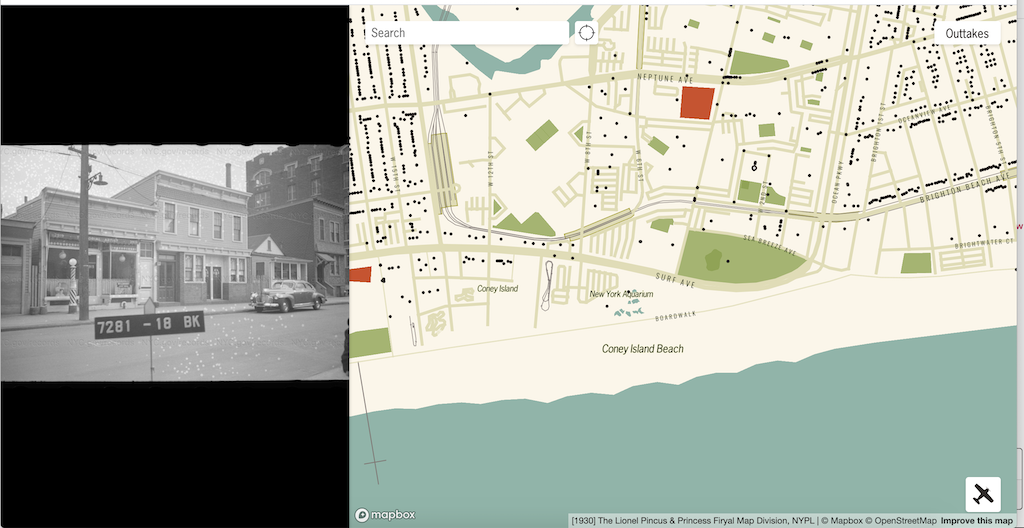Click the red block at map's left edge

tap(360, 274)
